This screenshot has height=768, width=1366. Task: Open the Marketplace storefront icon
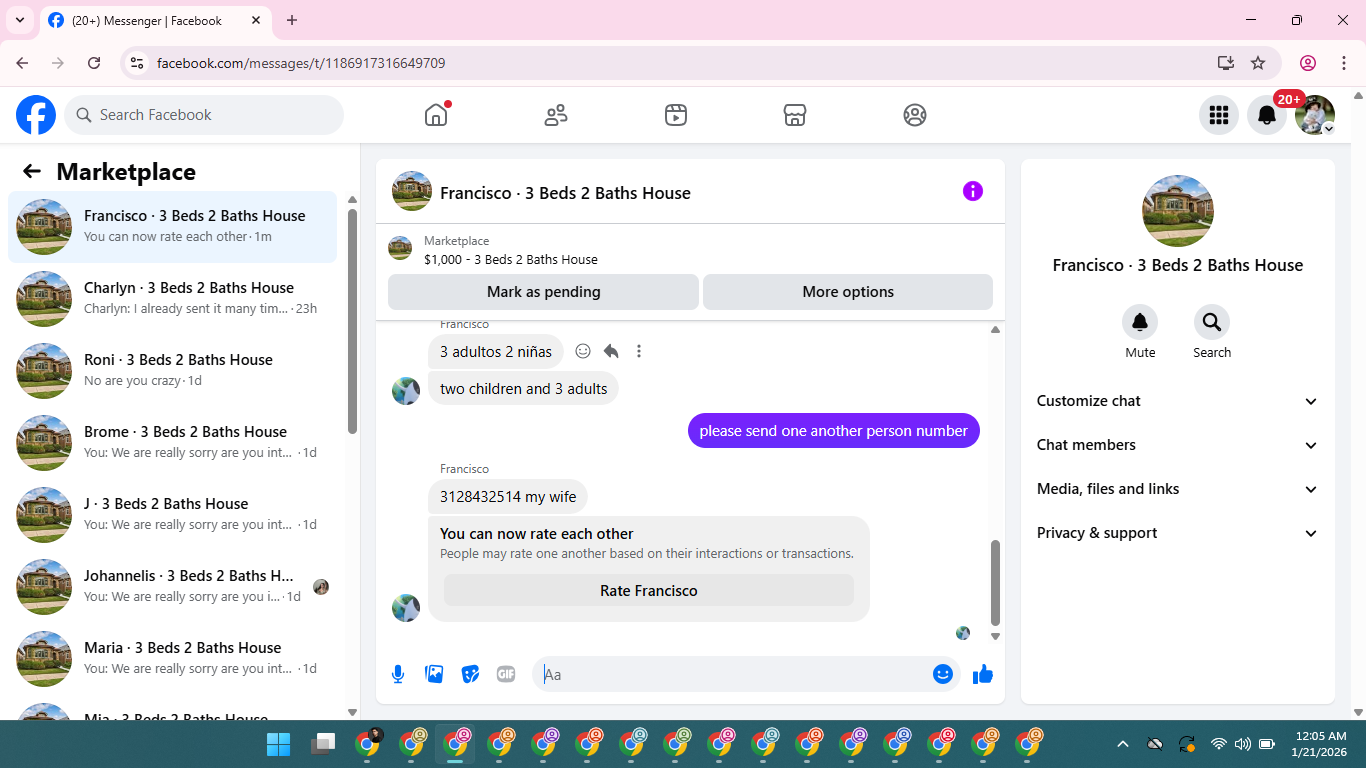(795, 115)
